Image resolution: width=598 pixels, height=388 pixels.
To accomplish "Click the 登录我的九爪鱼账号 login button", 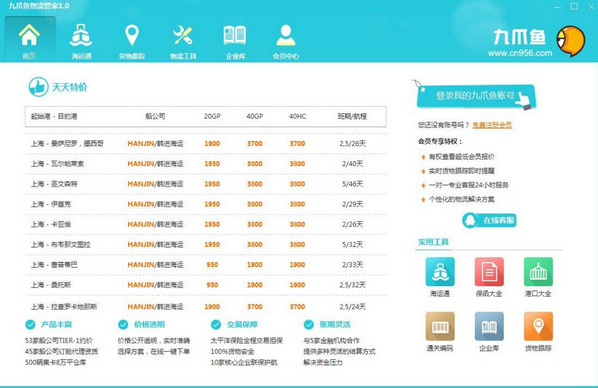I will pos(476,96).
